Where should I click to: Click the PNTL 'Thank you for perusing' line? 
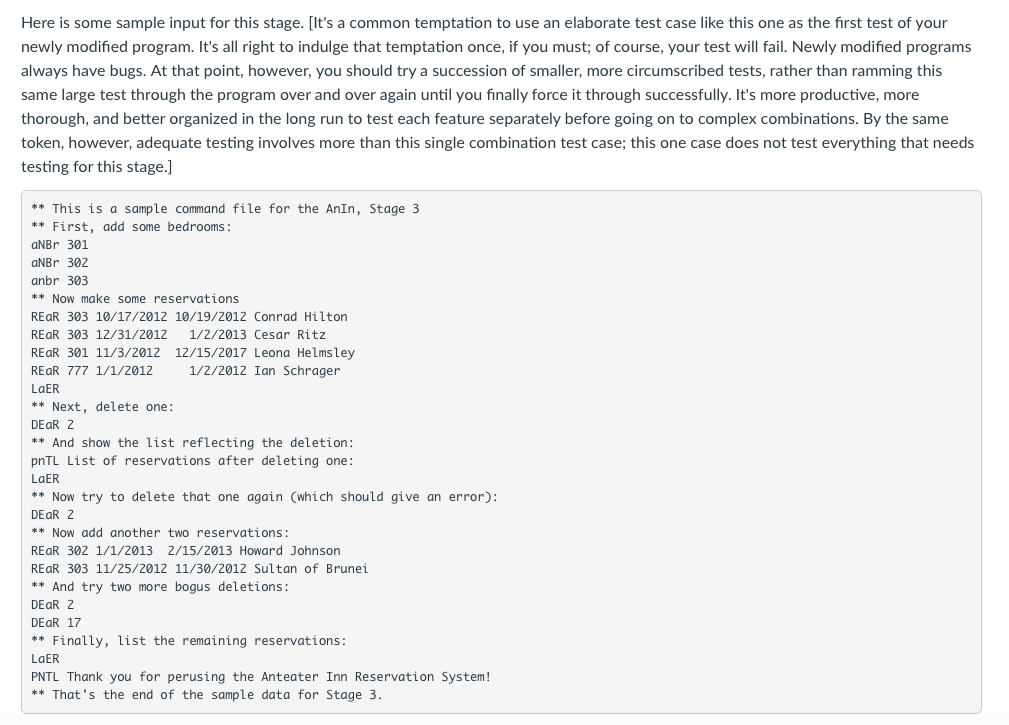point(261,677)
